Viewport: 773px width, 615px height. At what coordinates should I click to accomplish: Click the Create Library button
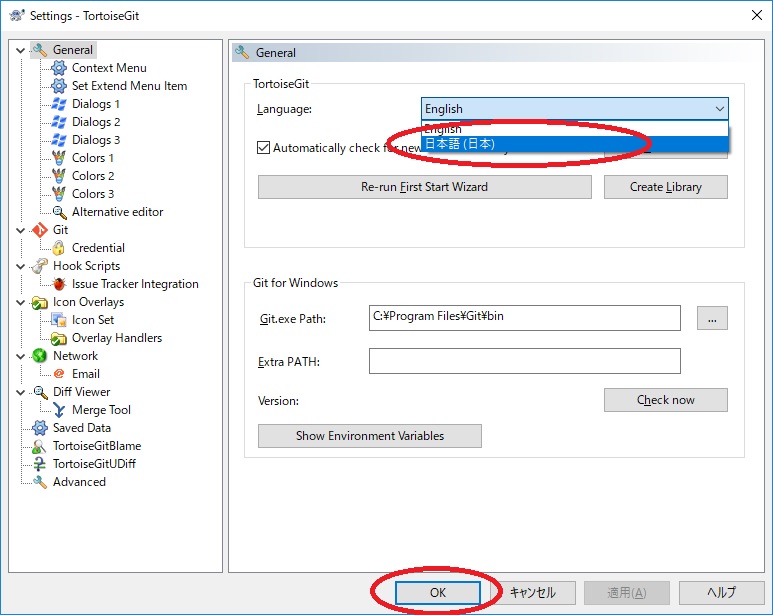tap(666, 187)
